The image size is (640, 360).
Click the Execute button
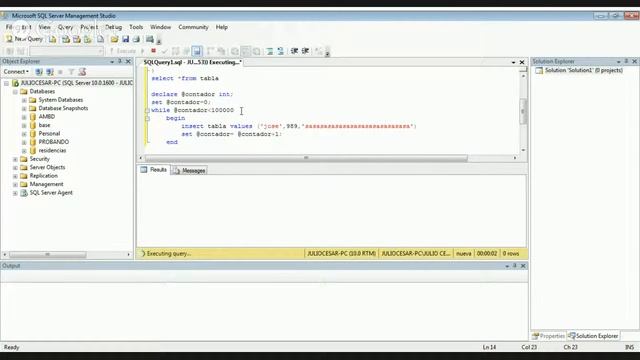122,51
